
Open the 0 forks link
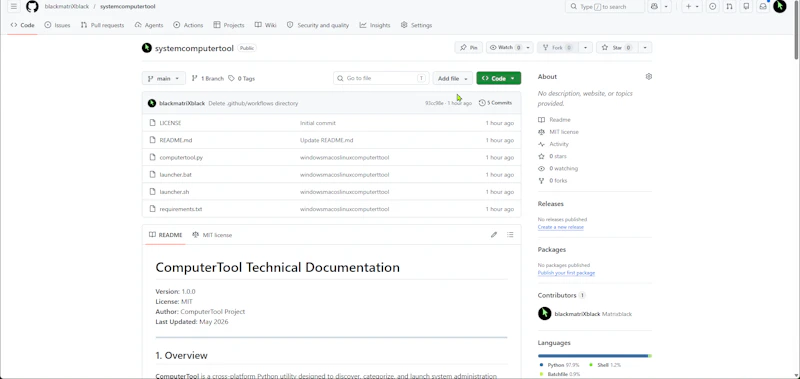click(x=553, y=181)
